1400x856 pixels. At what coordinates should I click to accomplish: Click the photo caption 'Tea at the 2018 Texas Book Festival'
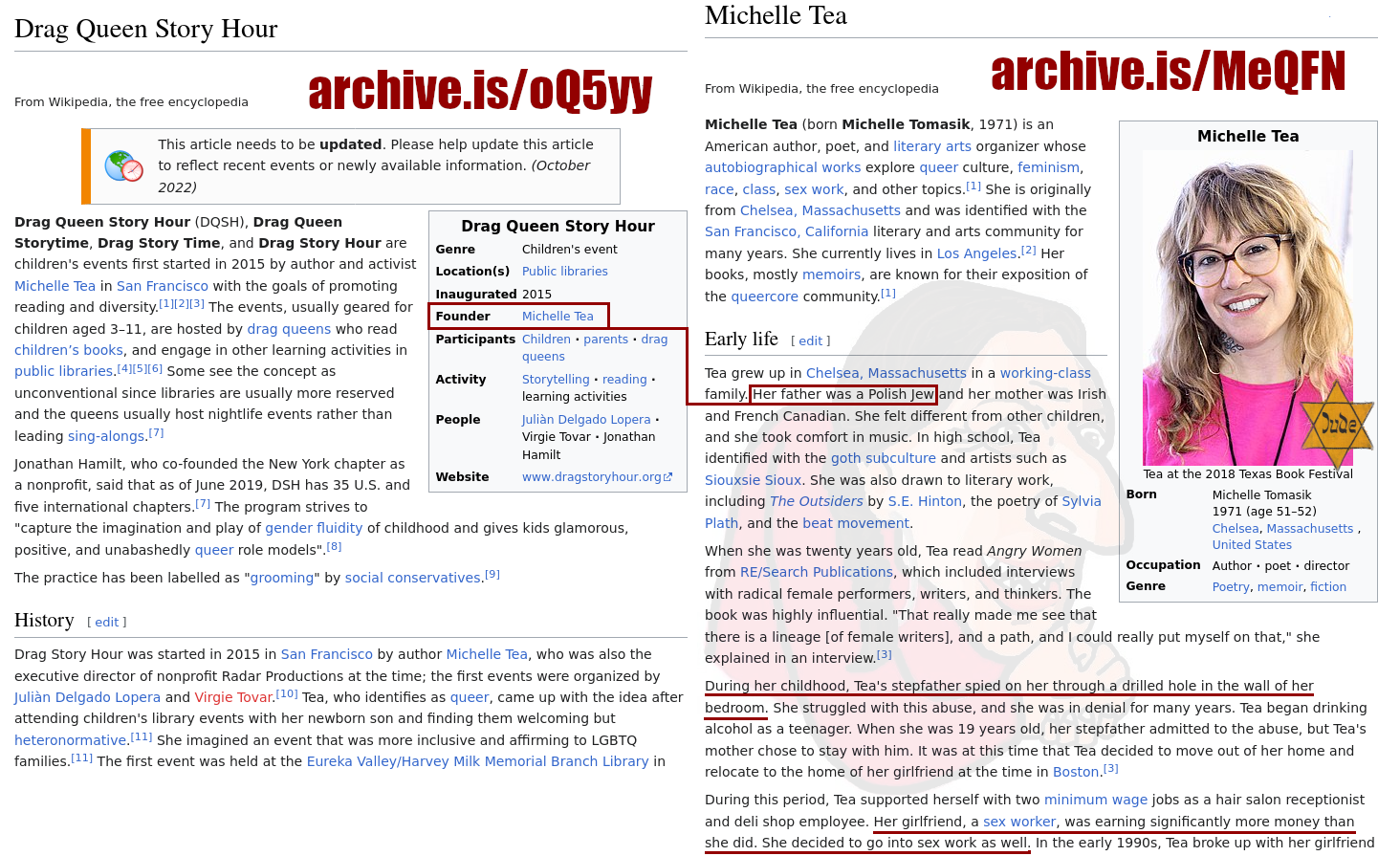[x=1248, y=474]
